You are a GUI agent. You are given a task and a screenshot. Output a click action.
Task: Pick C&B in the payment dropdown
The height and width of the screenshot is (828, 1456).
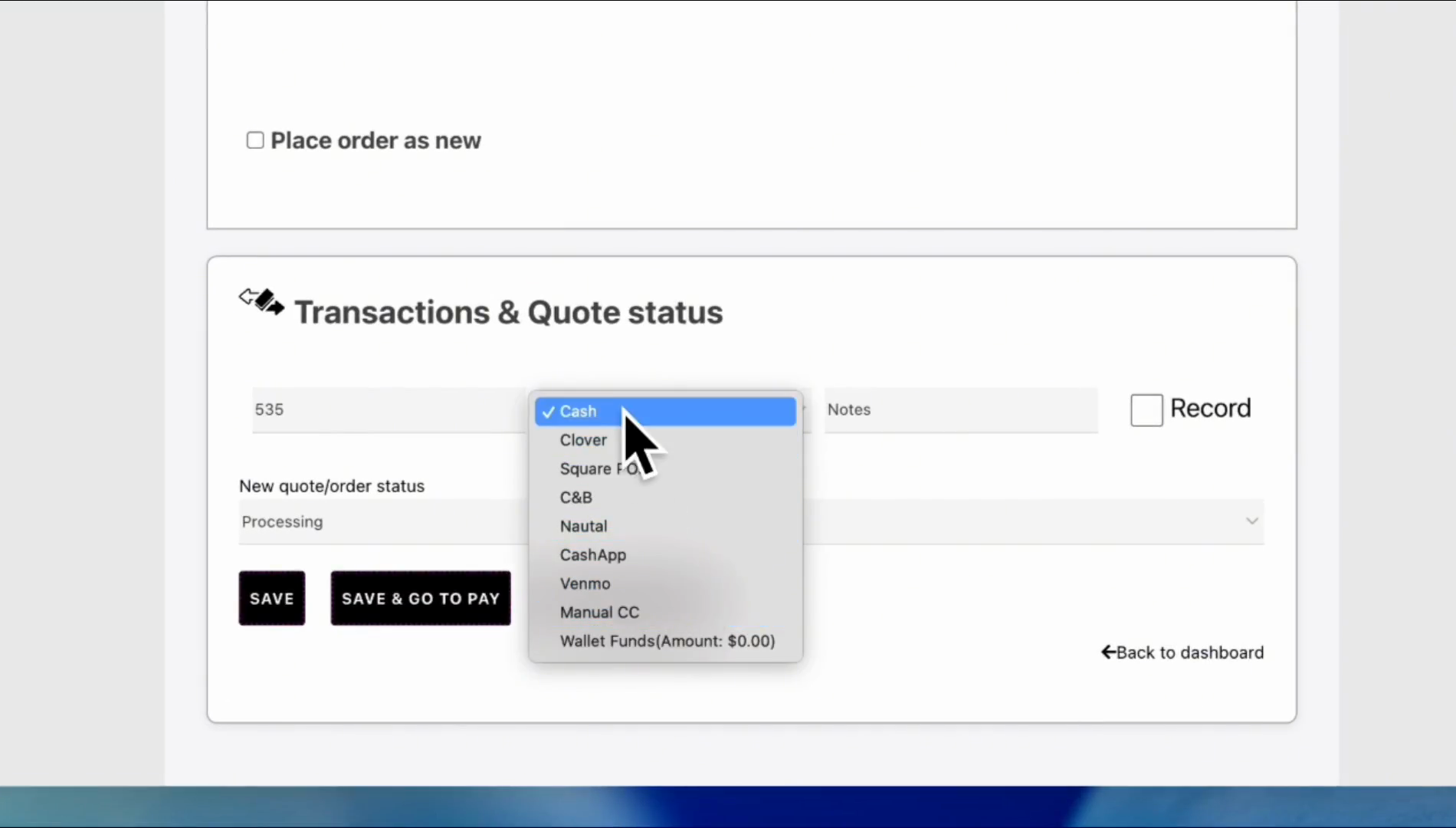576,498
